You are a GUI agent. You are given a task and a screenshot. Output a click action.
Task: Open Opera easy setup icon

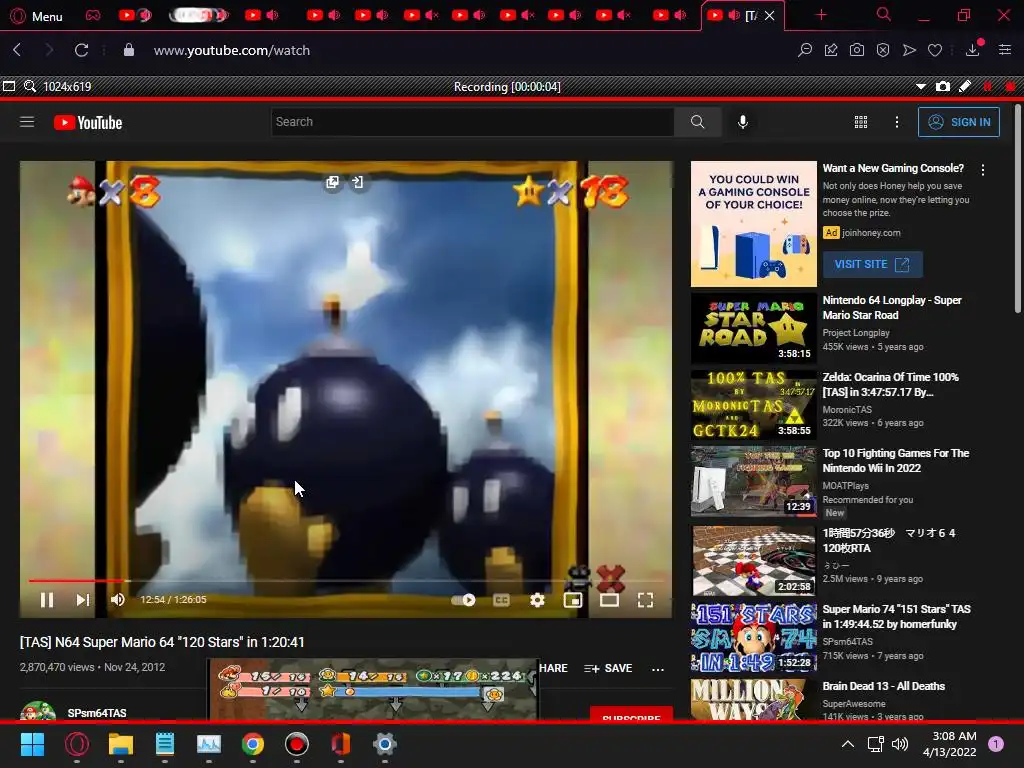click(1005, 50)
